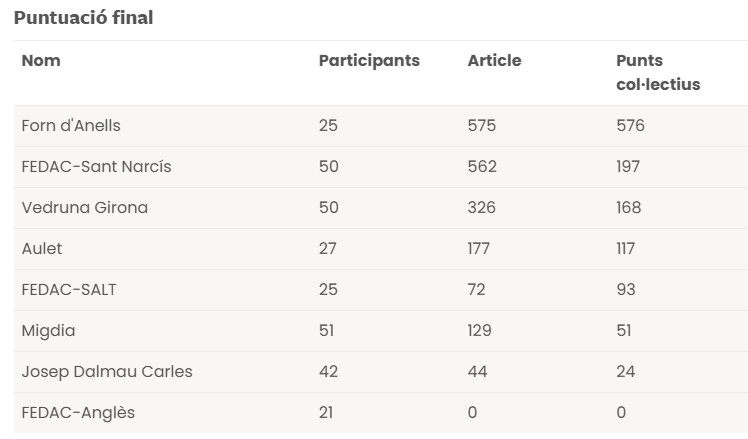Click the Nom column header

click(x=41, y=61)
